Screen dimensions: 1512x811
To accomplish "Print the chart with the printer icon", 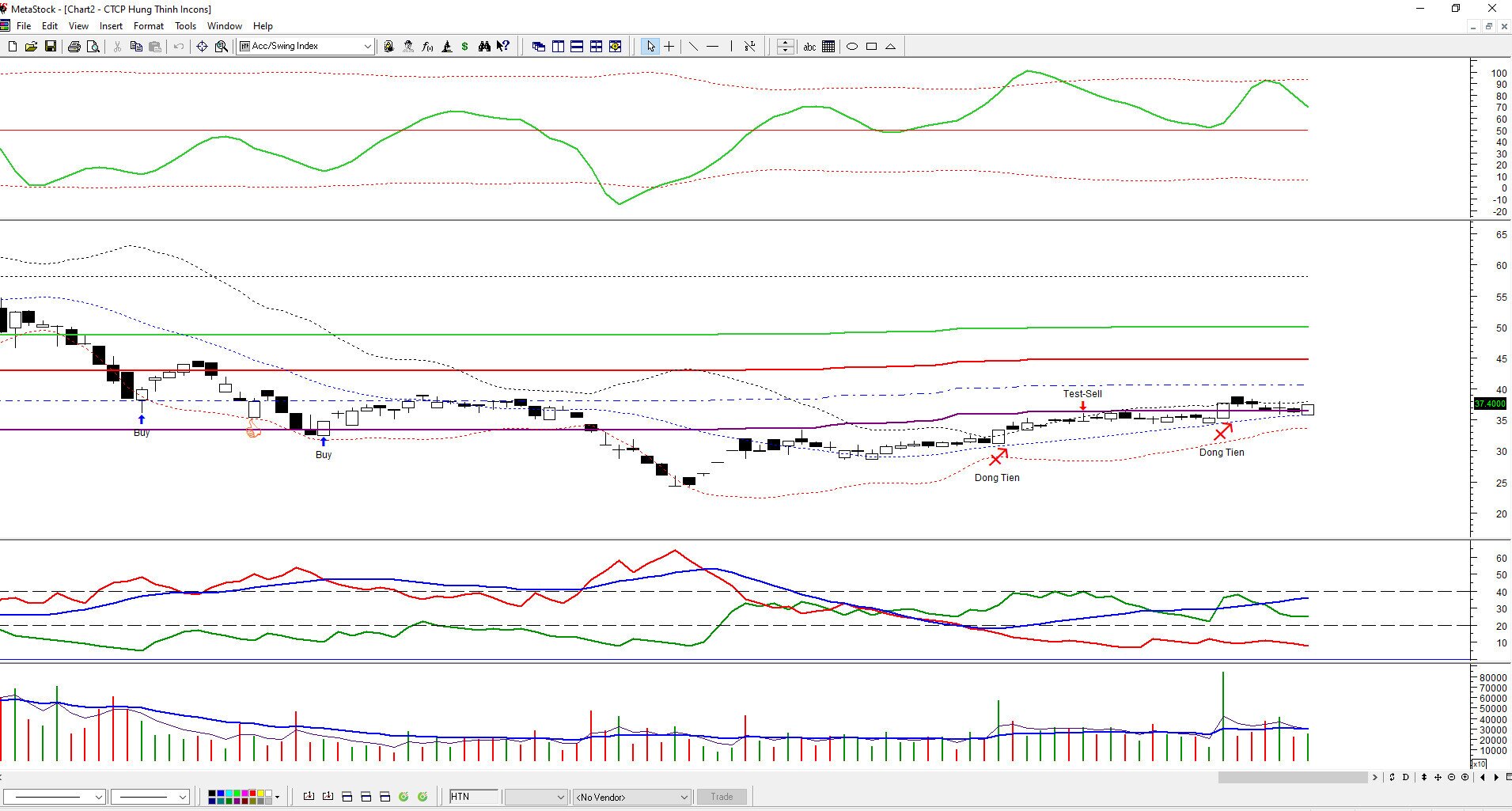I will point(74,47).
